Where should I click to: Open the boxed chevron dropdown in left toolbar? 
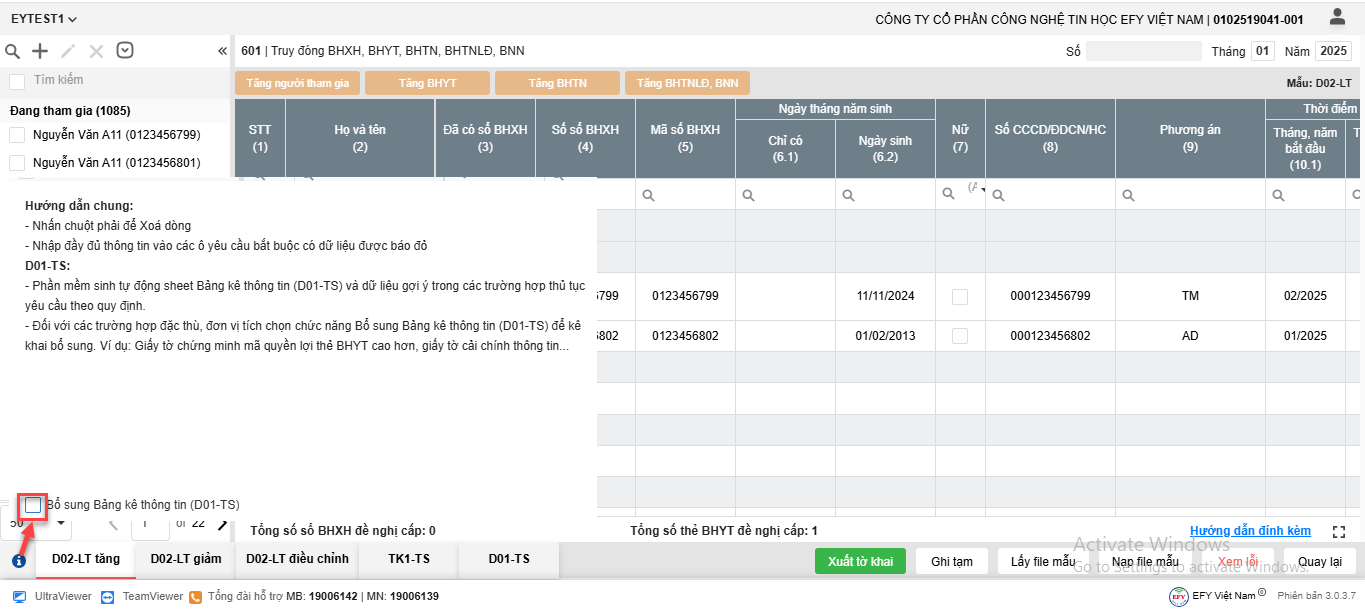click(125, 51)
